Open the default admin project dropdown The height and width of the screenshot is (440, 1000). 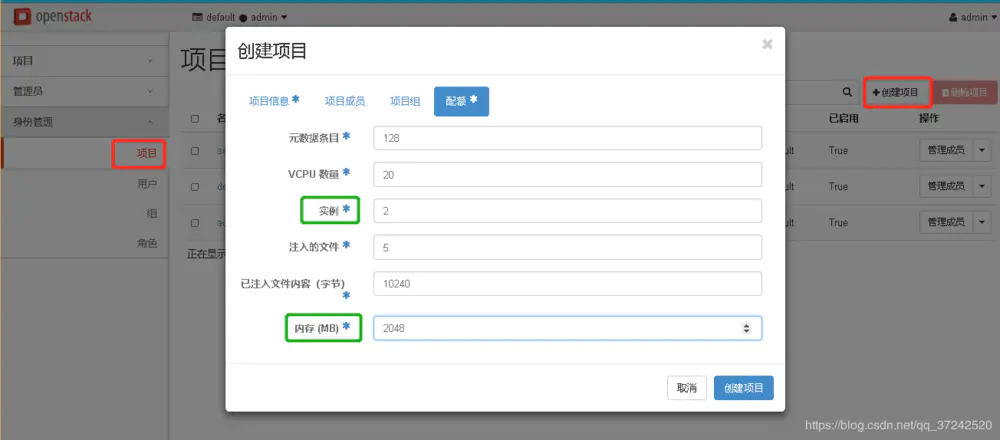pyautogui.click(x=240, y=17)
